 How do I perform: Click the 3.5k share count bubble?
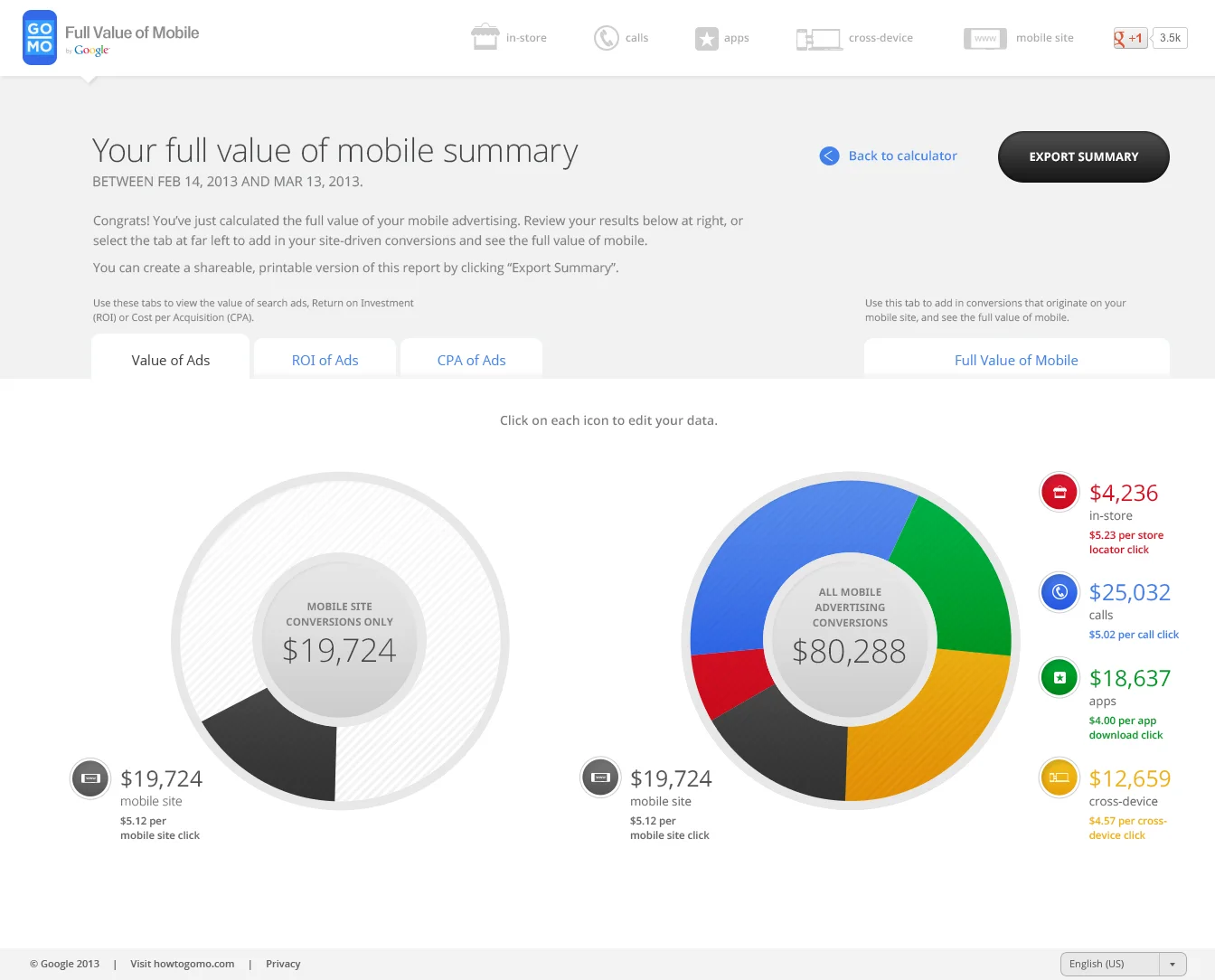[x=1170, y=38]
